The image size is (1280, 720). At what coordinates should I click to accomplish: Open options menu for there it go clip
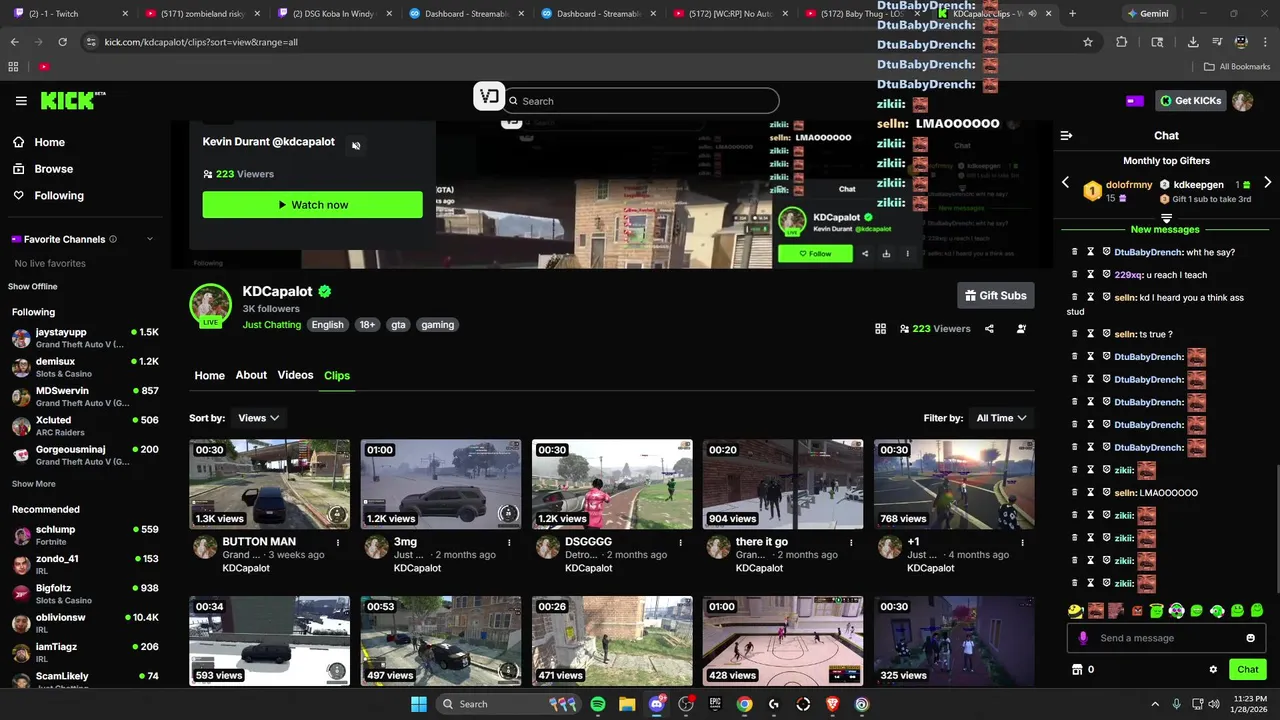point(851,543)
